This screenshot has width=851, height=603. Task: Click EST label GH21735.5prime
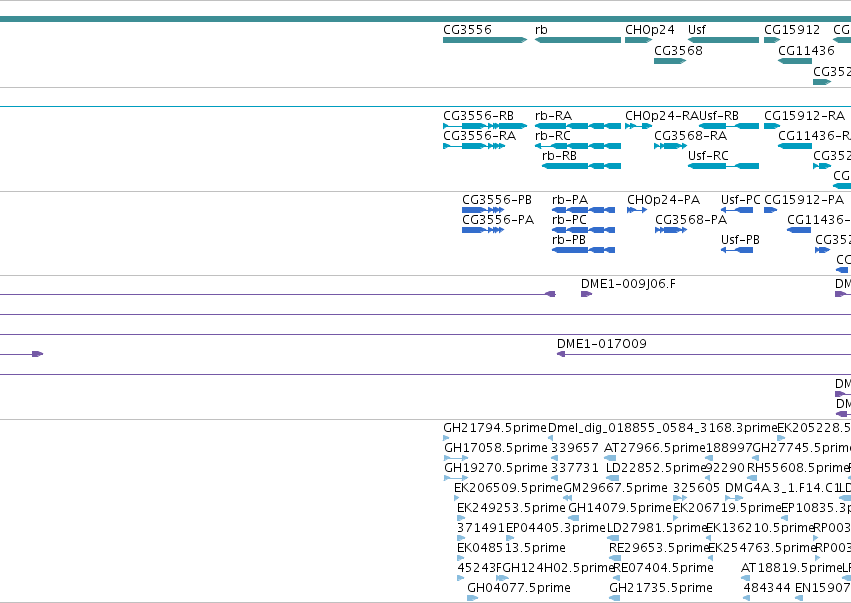click(661, 588)
